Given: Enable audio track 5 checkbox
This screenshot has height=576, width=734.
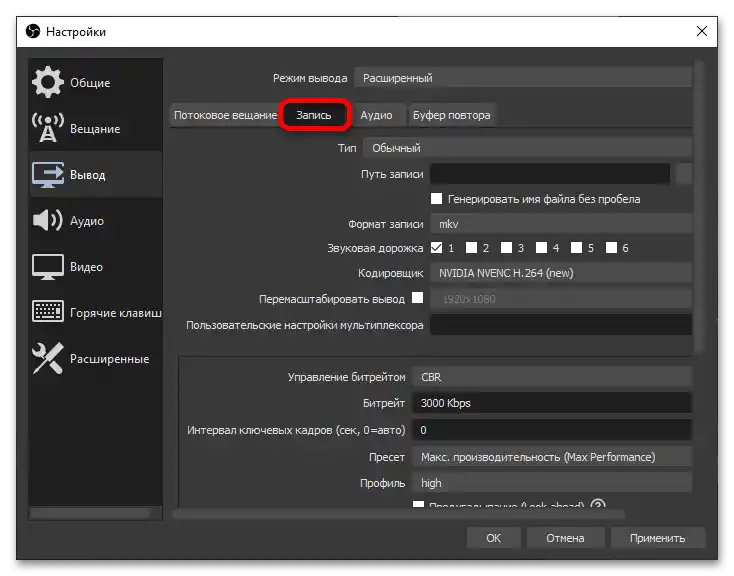Looking at the screenshot, I should point(576,247).
